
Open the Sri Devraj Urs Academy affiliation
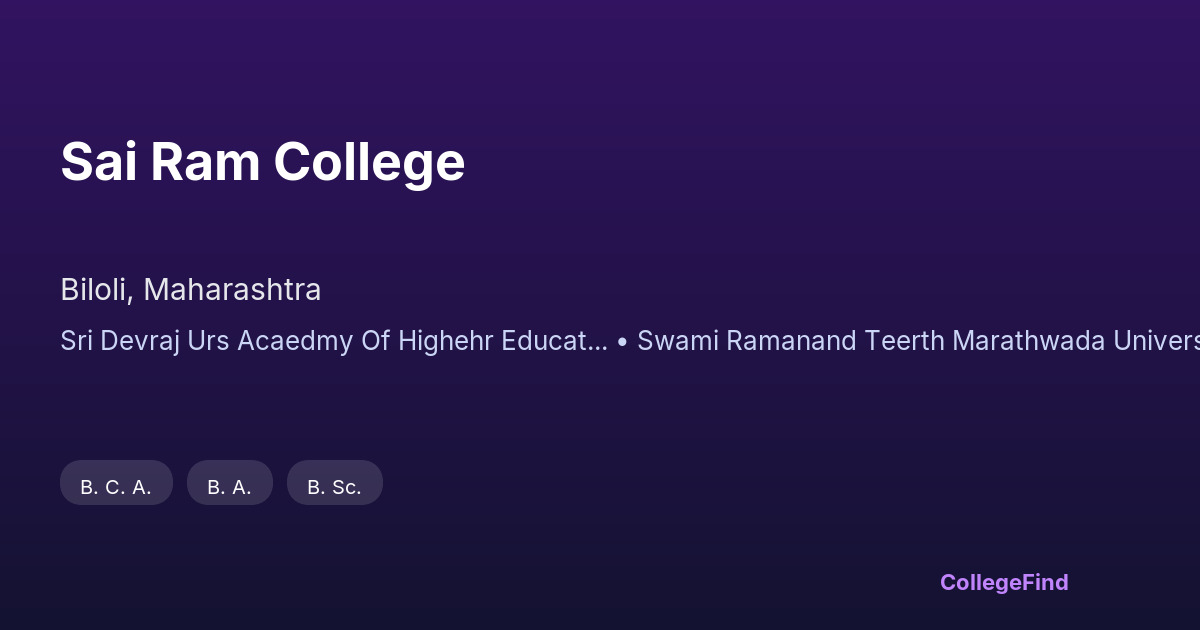(333, 341)
